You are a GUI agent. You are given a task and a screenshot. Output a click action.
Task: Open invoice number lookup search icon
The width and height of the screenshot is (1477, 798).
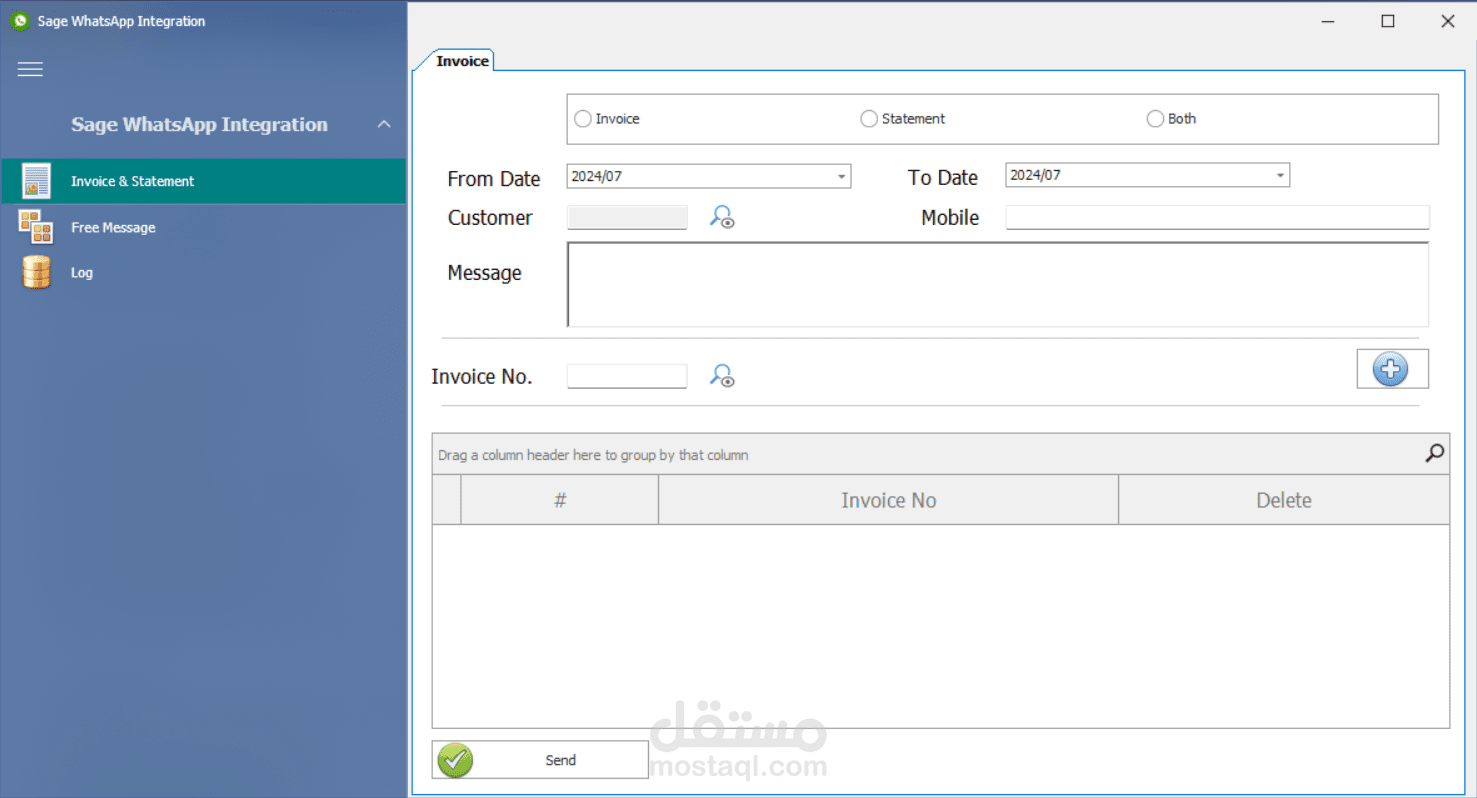pyautogui.click(x=722, y=376)
